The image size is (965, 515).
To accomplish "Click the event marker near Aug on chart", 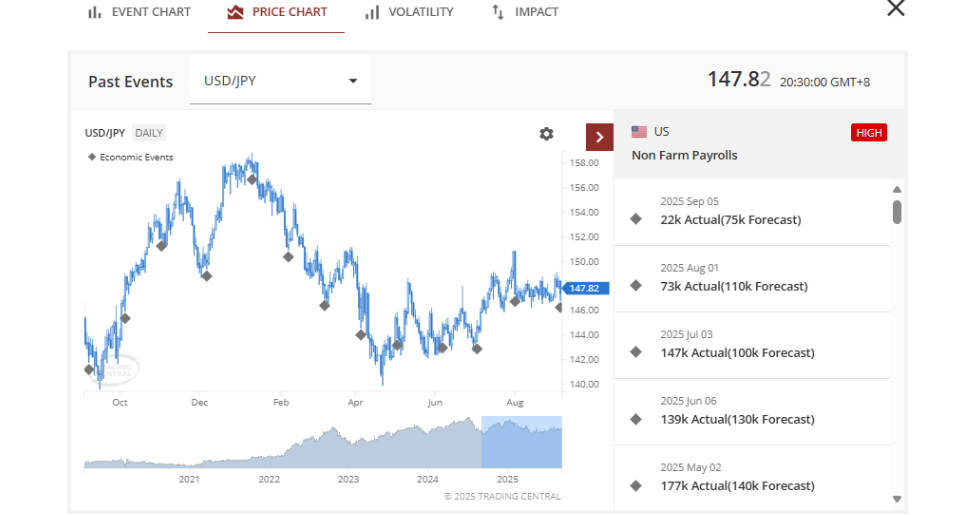I will (x=515, y=301).
